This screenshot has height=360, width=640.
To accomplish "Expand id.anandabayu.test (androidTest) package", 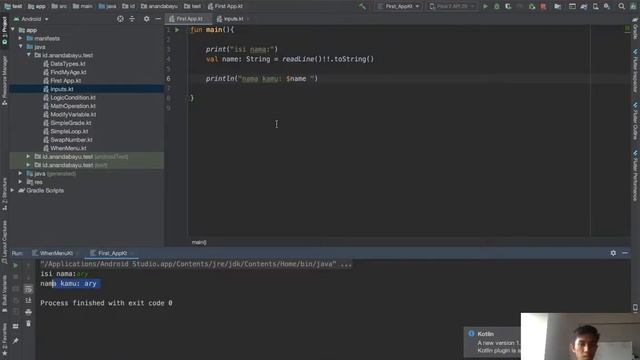I will (x=28, y=157).
